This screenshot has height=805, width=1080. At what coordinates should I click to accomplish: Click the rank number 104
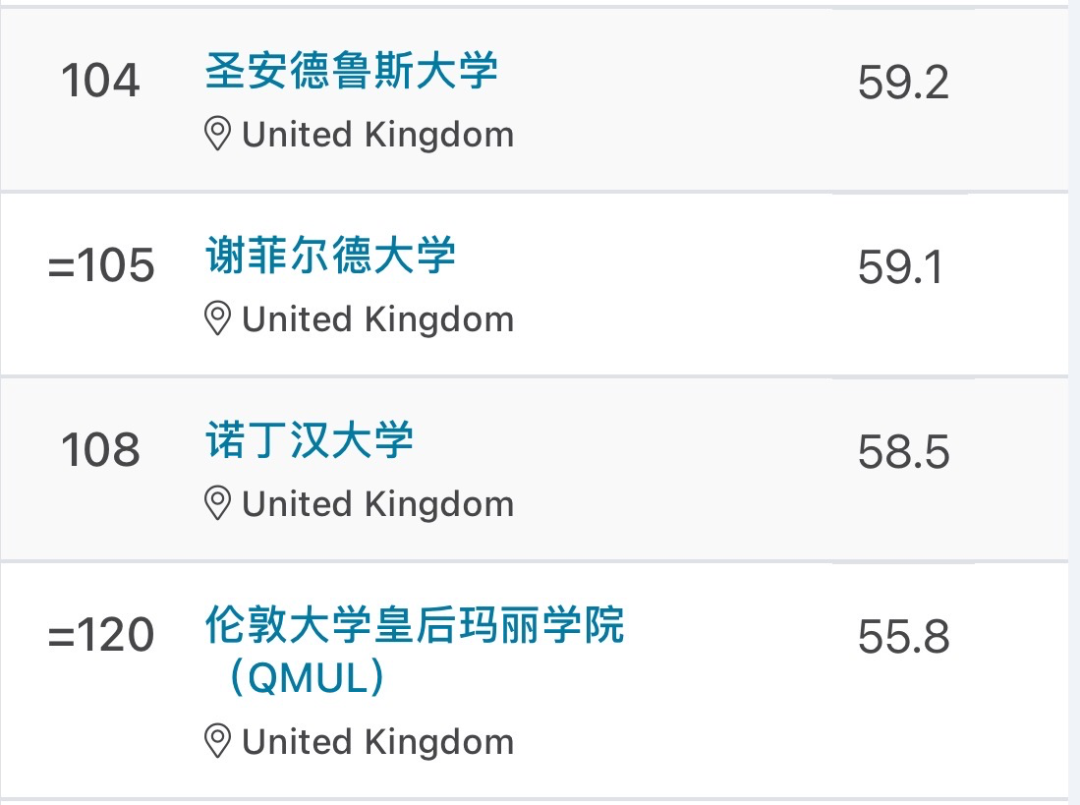coord(101,80)
